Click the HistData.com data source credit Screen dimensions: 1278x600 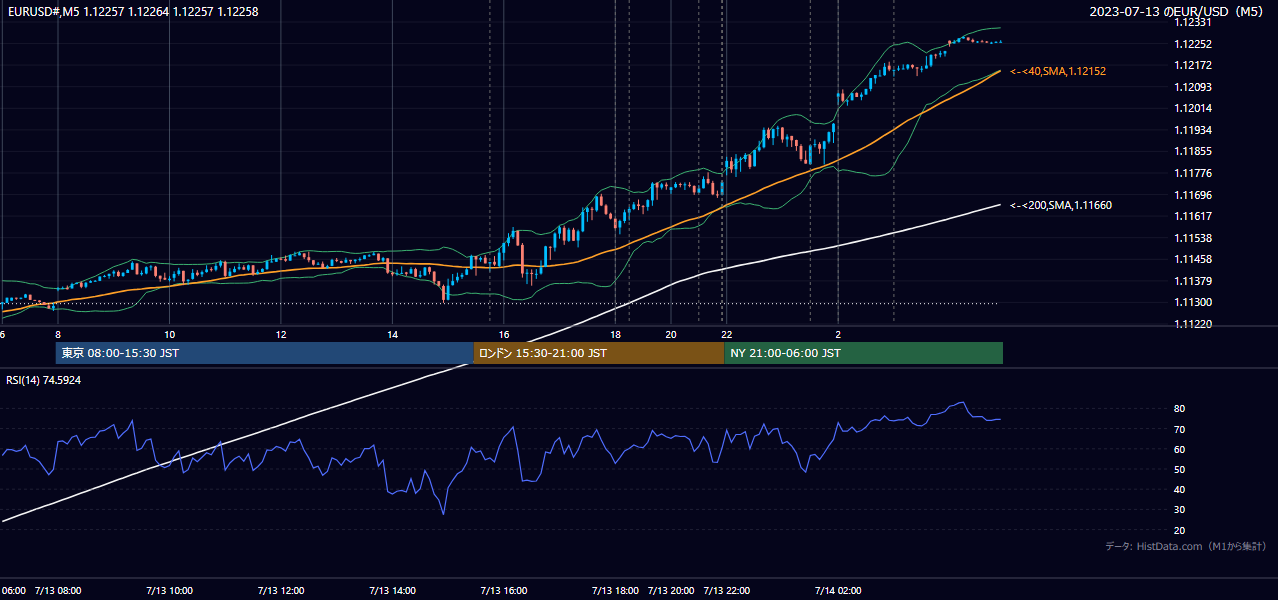(1186, 546)
